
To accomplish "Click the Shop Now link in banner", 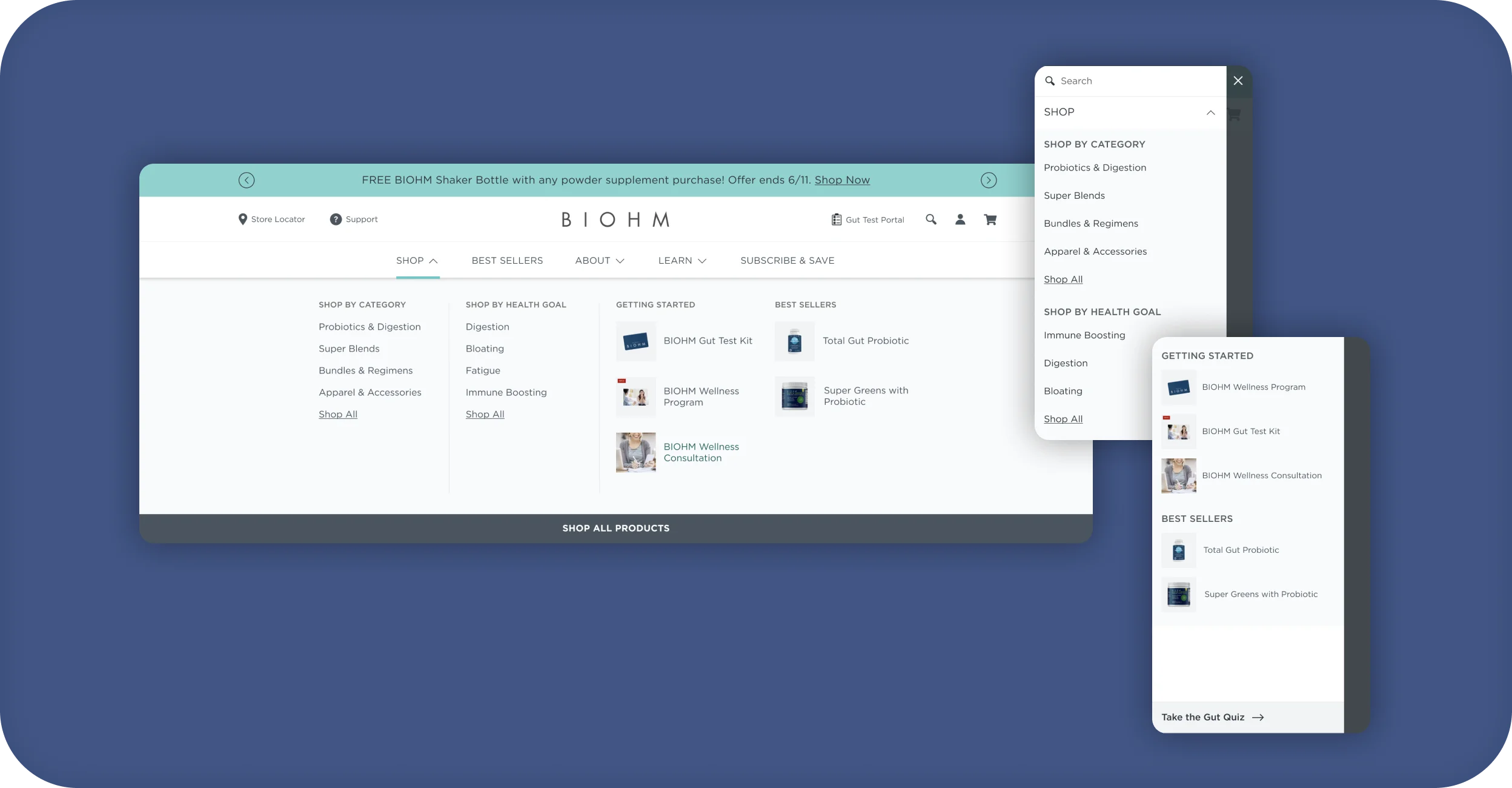I will tap(842, 180).
